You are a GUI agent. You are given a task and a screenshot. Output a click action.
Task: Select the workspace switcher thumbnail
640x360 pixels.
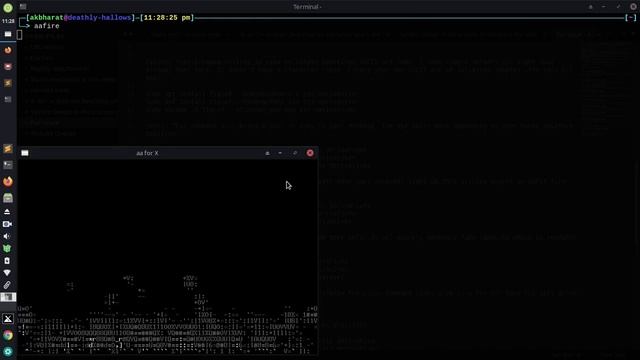coord(8,297)
